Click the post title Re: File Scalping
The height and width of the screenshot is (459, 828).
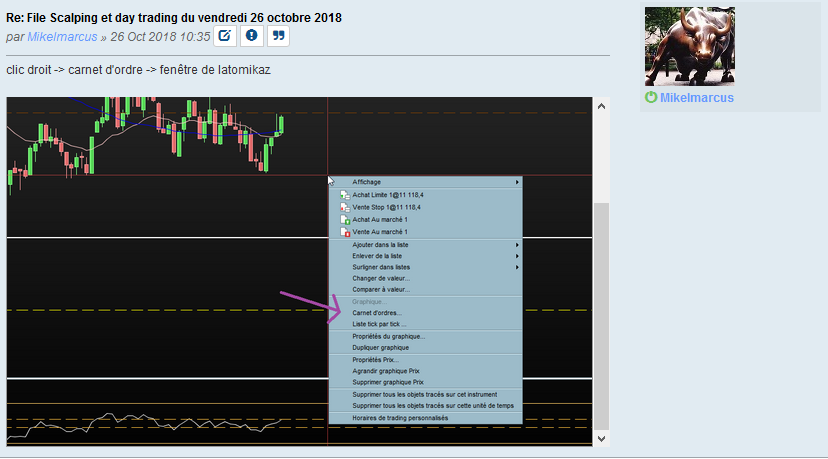[174, 18]
